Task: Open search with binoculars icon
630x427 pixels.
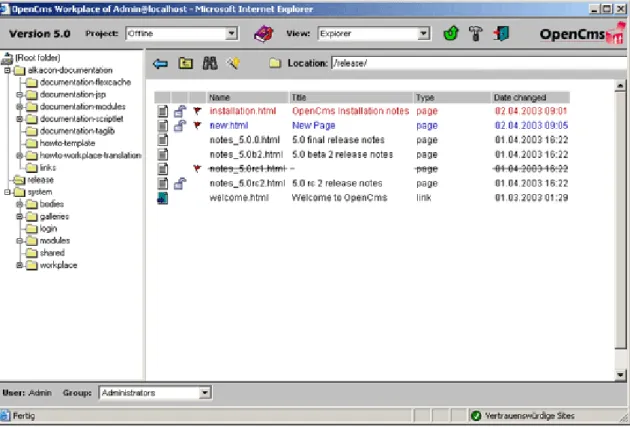Action: click(210, 63)
